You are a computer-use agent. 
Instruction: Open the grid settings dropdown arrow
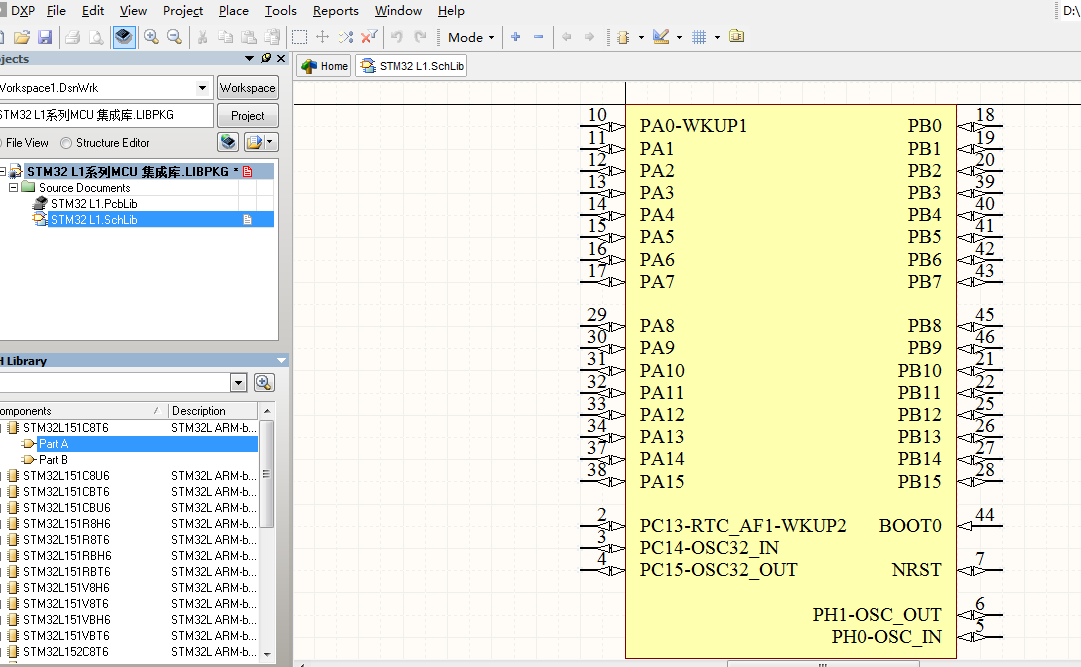pyautogui.click(x=717, y=37)
